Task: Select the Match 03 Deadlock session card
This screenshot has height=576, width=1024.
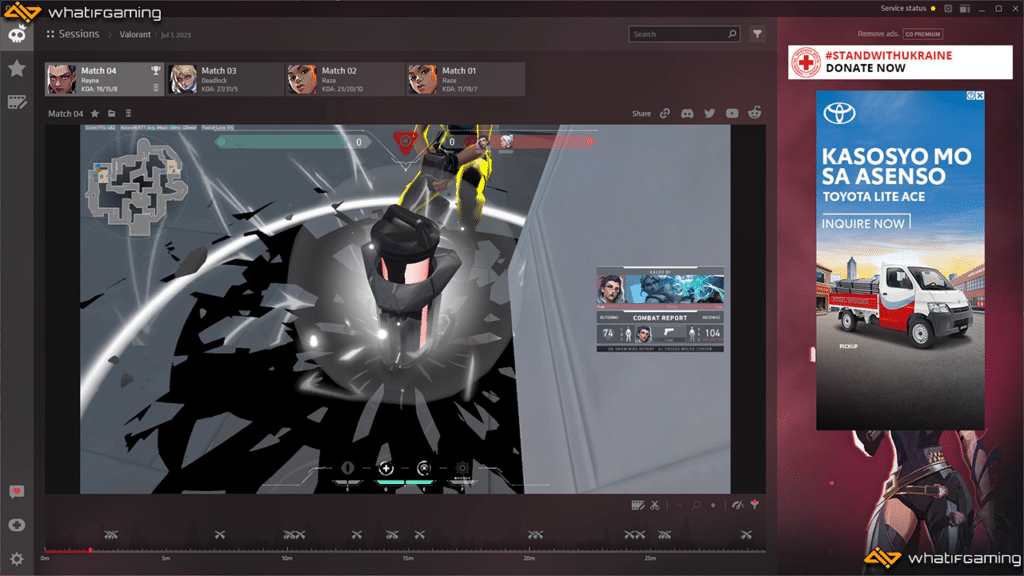Action: pyautogui.click(x=225, y=79)
